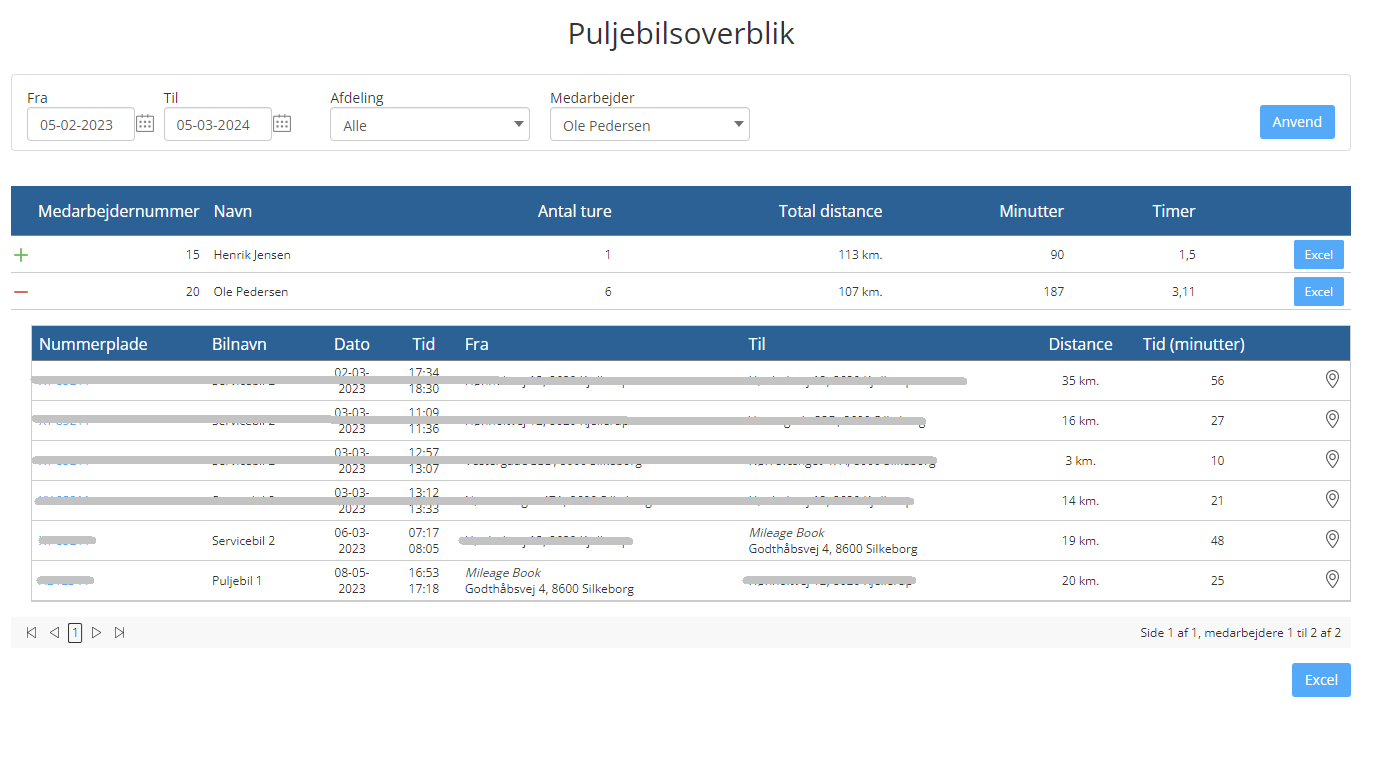The height and width of the screenshot is (758, 1373).
Task: Go to first page in pager
Action: point(31,632)
